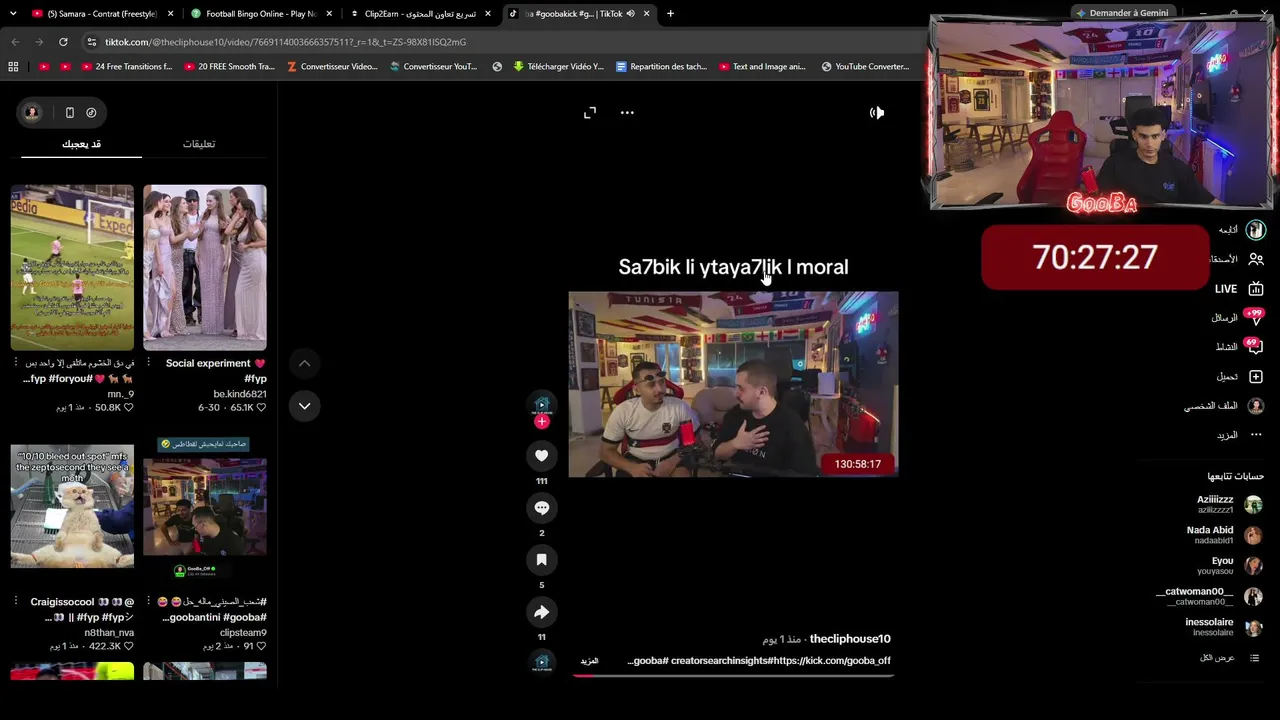The width and height of the screenshot is (1280, 720).
Task: Open the profile (الملف الشخصي) avatar
Action: [1256, 406]
